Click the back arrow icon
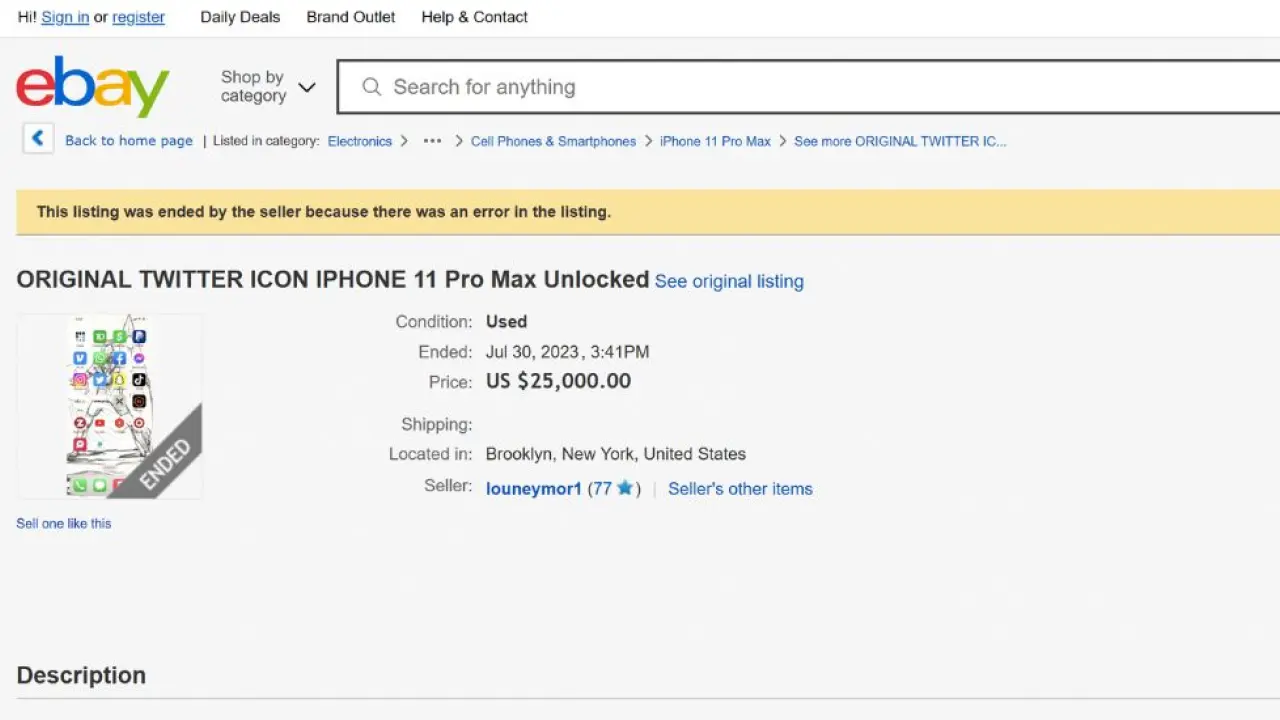Viewport: 1280px width, 720px height. 38,139
